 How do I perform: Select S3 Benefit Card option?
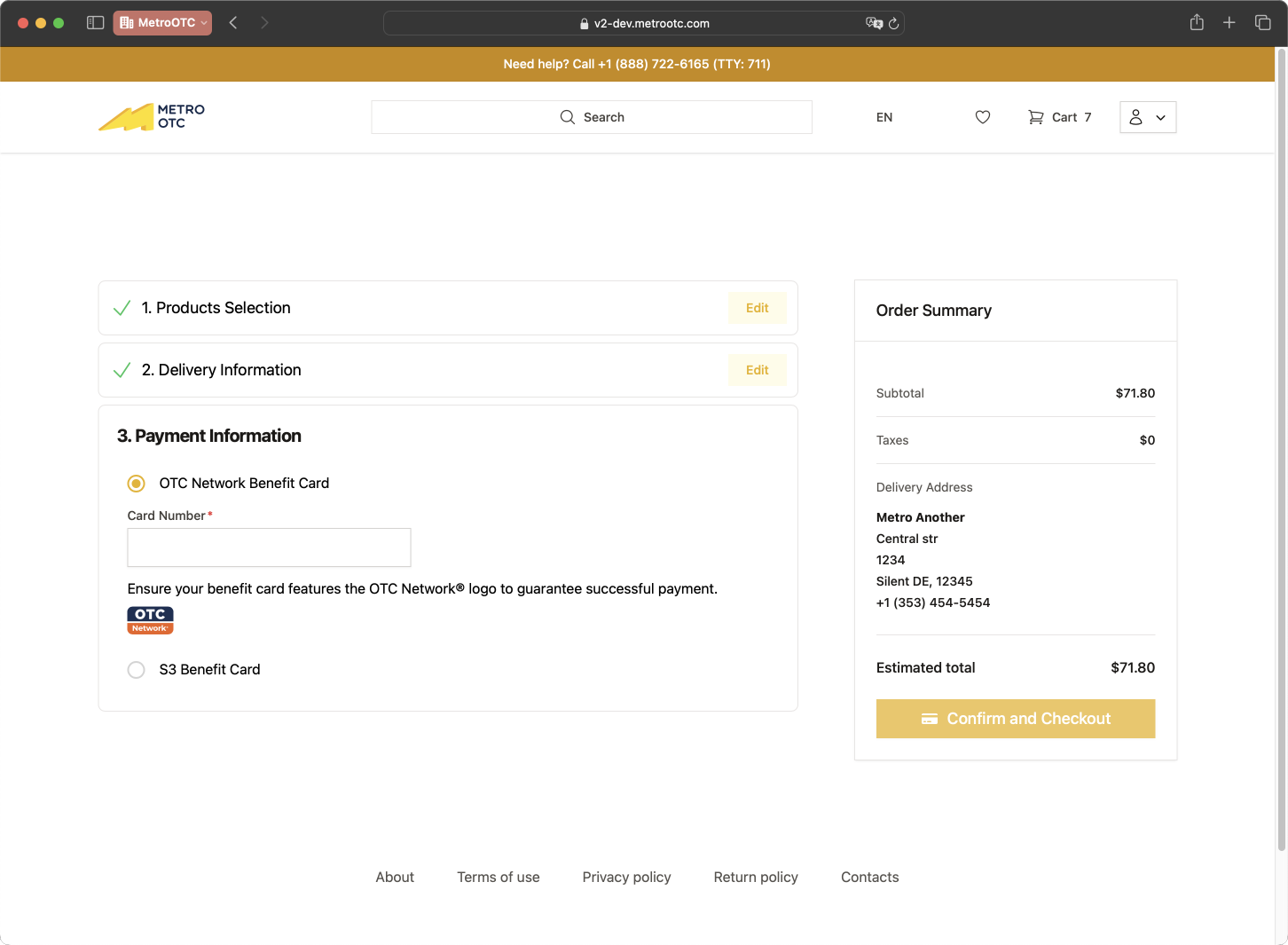click(137, 670)
